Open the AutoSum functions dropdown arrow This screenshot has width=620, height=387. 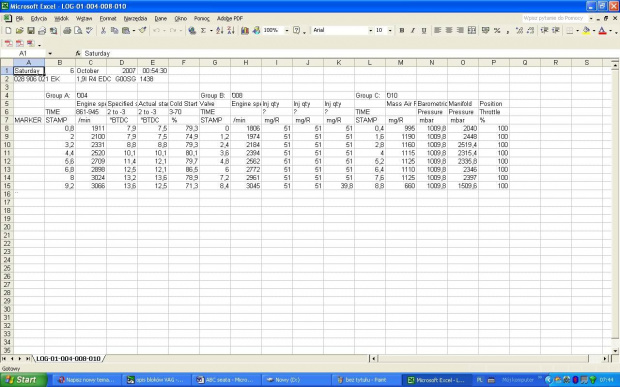coord(211,30)
